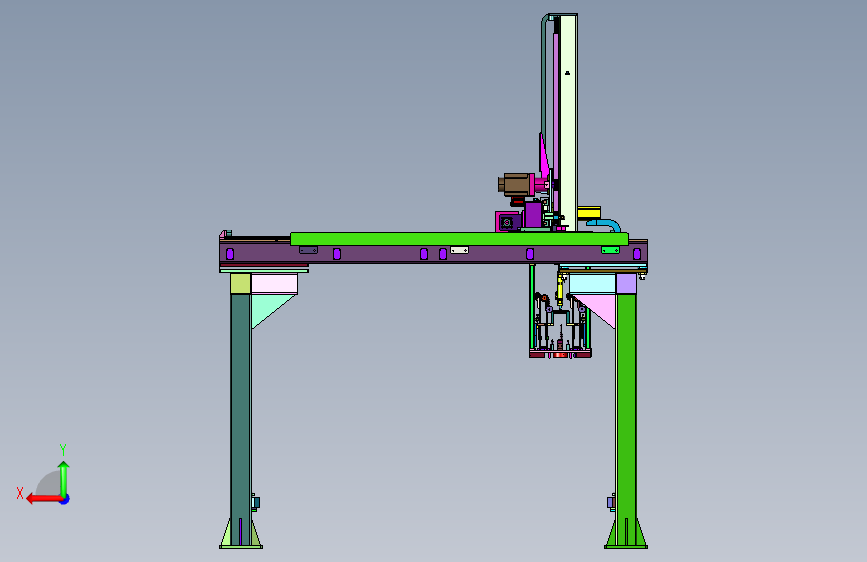
Task: Select the magenta bracket on the column
Action: tap(544, 158)
